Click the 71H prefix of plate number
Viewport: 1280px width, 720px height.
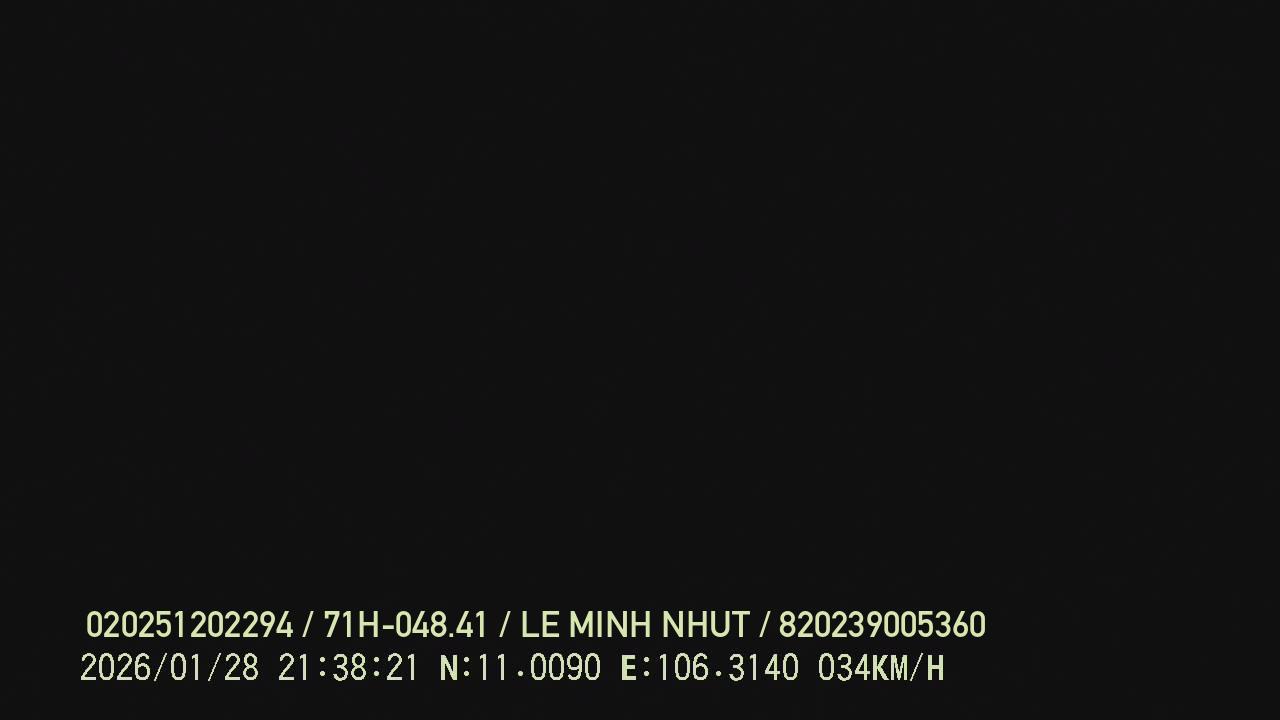click(x=352, y=625)
